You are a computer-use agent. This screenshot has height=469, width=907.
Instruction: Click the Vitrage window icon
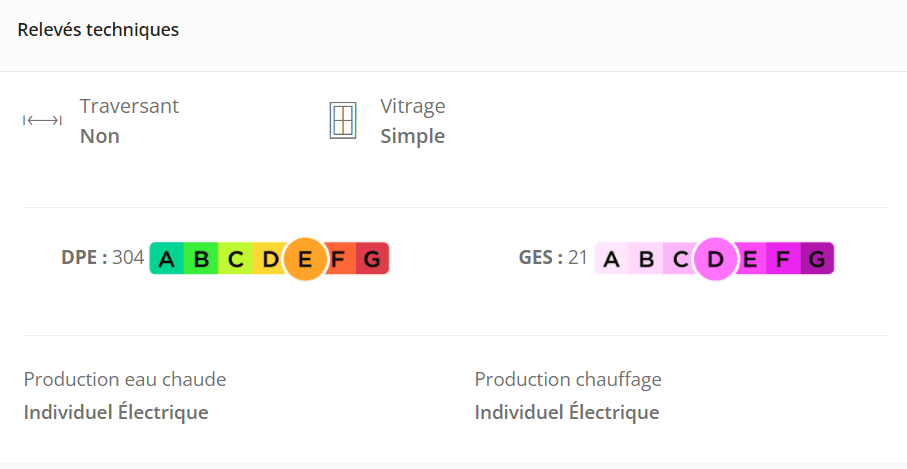[x=343, y=121]
